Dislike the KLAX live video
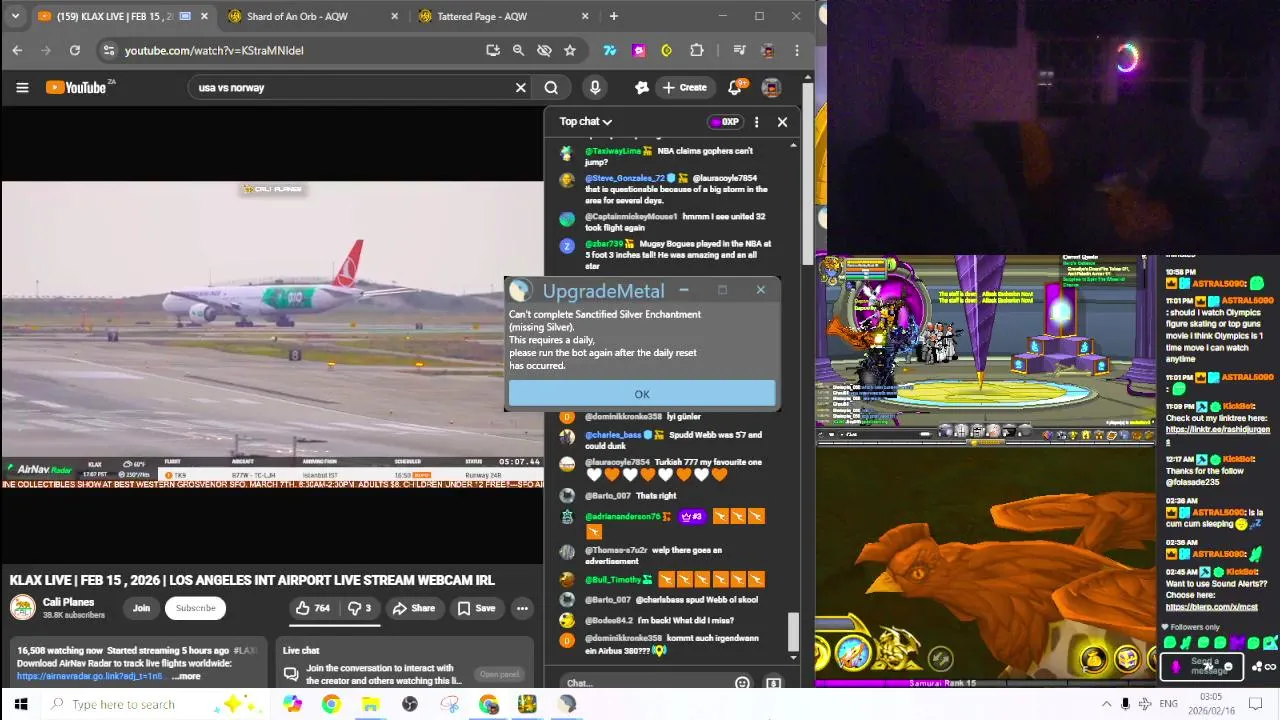 pos(359,608)
